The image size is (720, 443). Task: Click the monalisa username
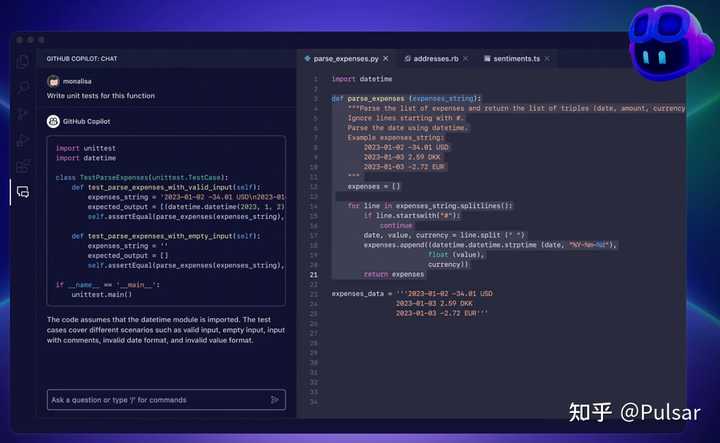pos(77,81)
